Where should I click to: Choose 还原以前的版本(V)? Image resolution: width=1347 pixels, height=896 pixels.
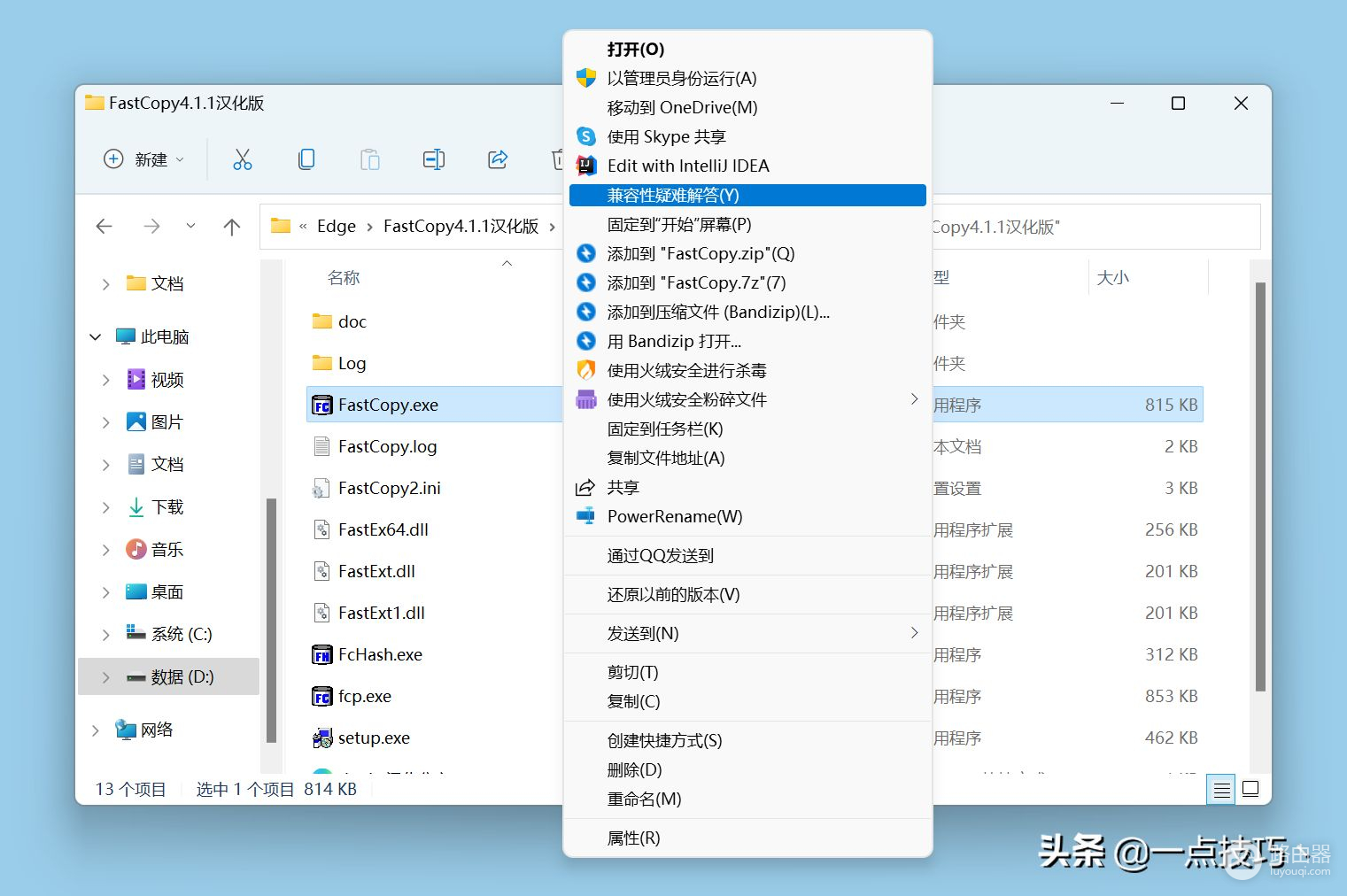pos(747,595)
